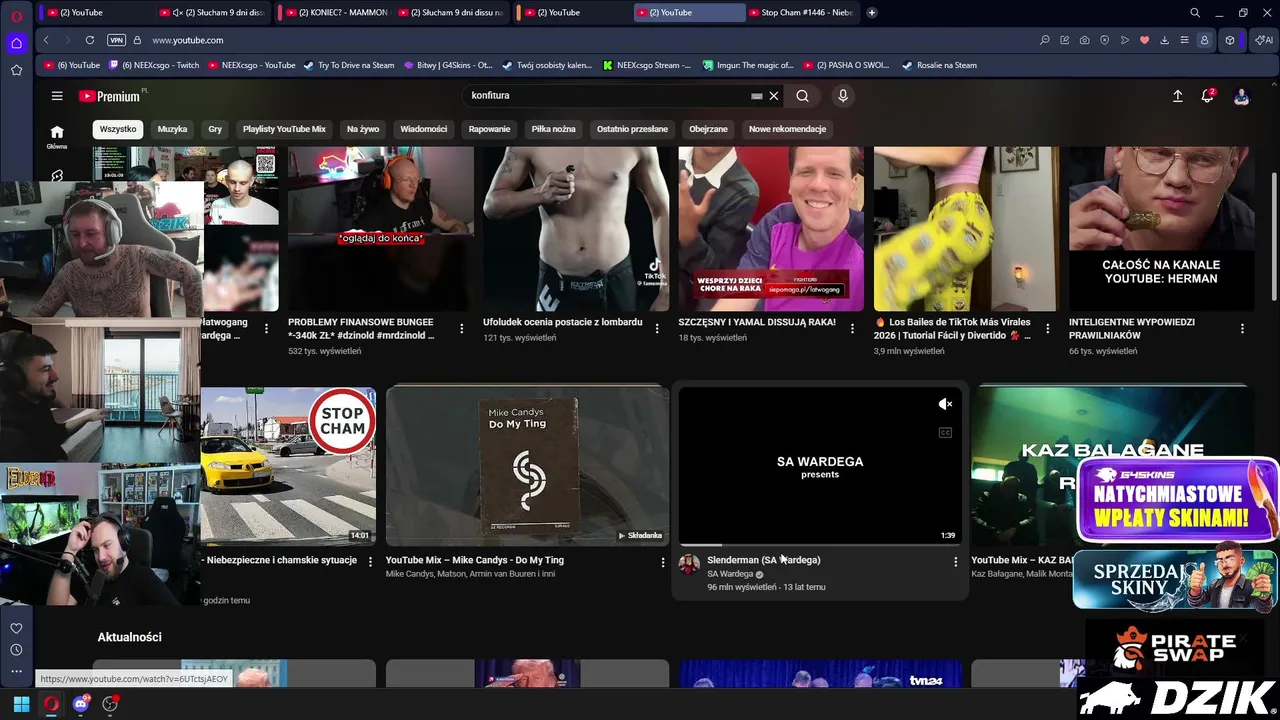Toggle captions on Slenderman preview
This screenshot has width=1280, height=720.
tap(945, 433)
